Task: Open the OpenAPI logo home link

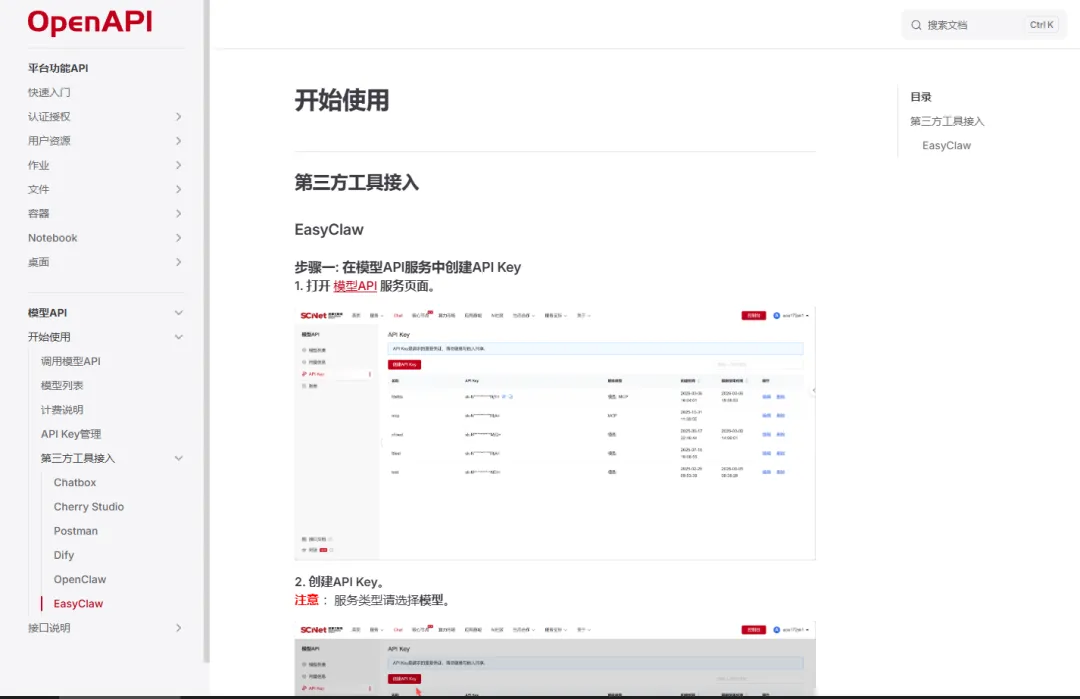Action: tap(90, 22)
